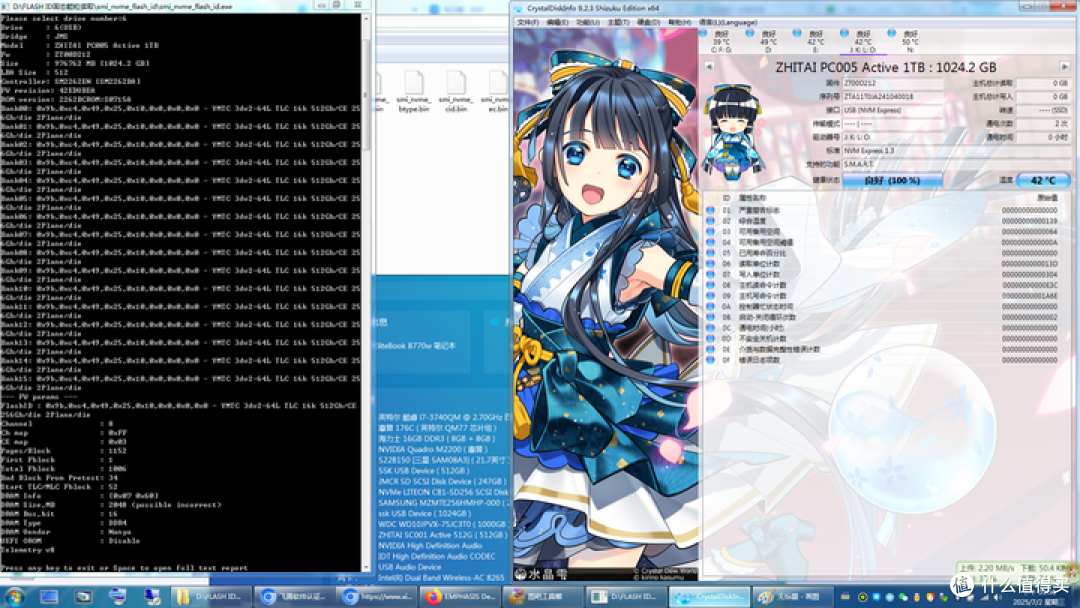
Task: Click the 原始值 column header
Action: [x=1047, y=198]
